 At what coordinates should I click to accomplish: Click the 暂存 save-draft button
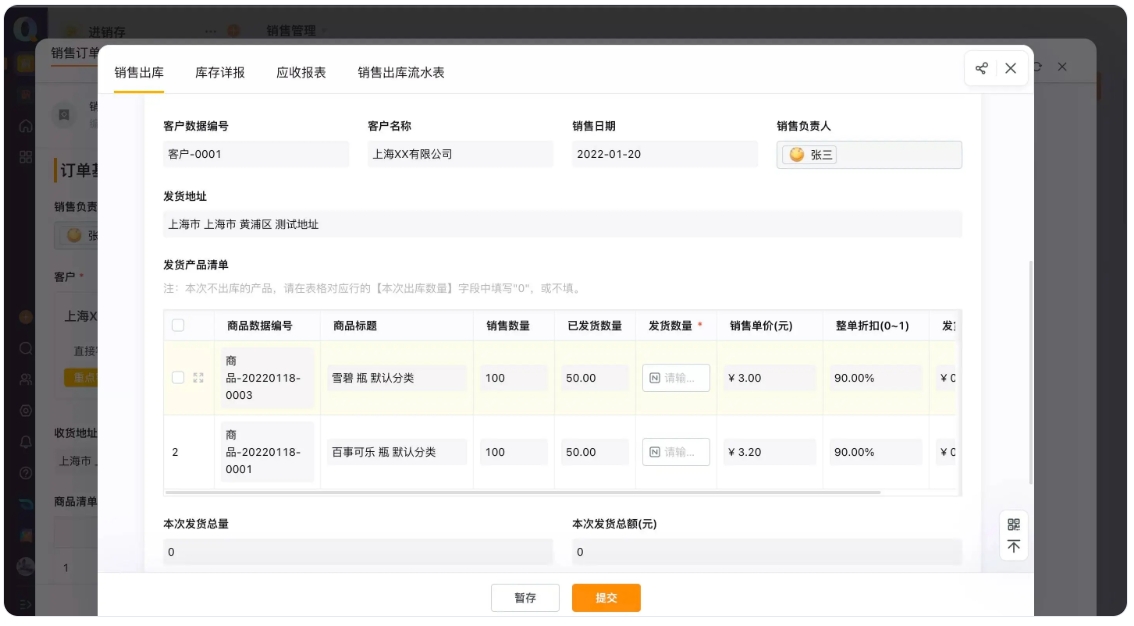click(x=525, y=597)
